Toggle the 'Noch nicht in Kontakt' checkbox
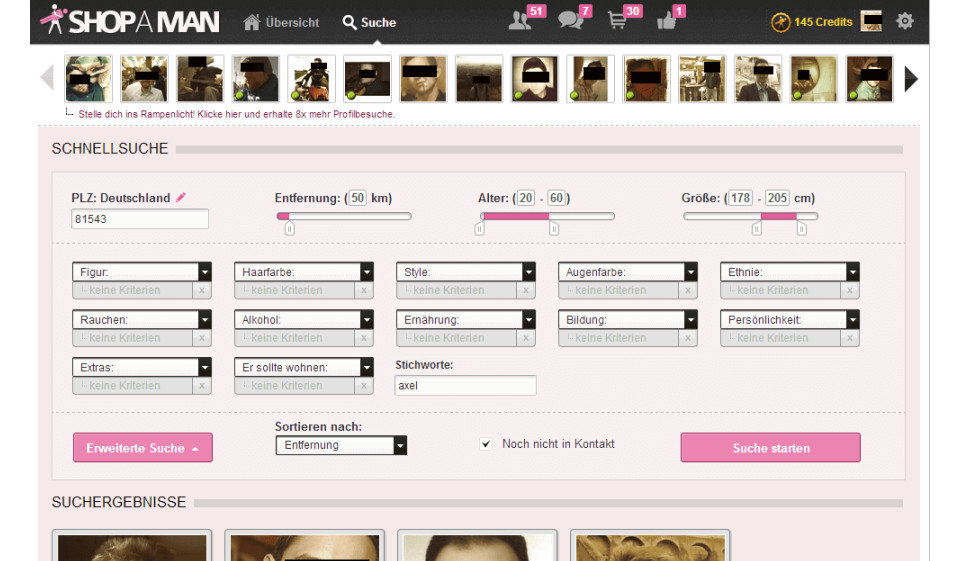 click(486, 444)
